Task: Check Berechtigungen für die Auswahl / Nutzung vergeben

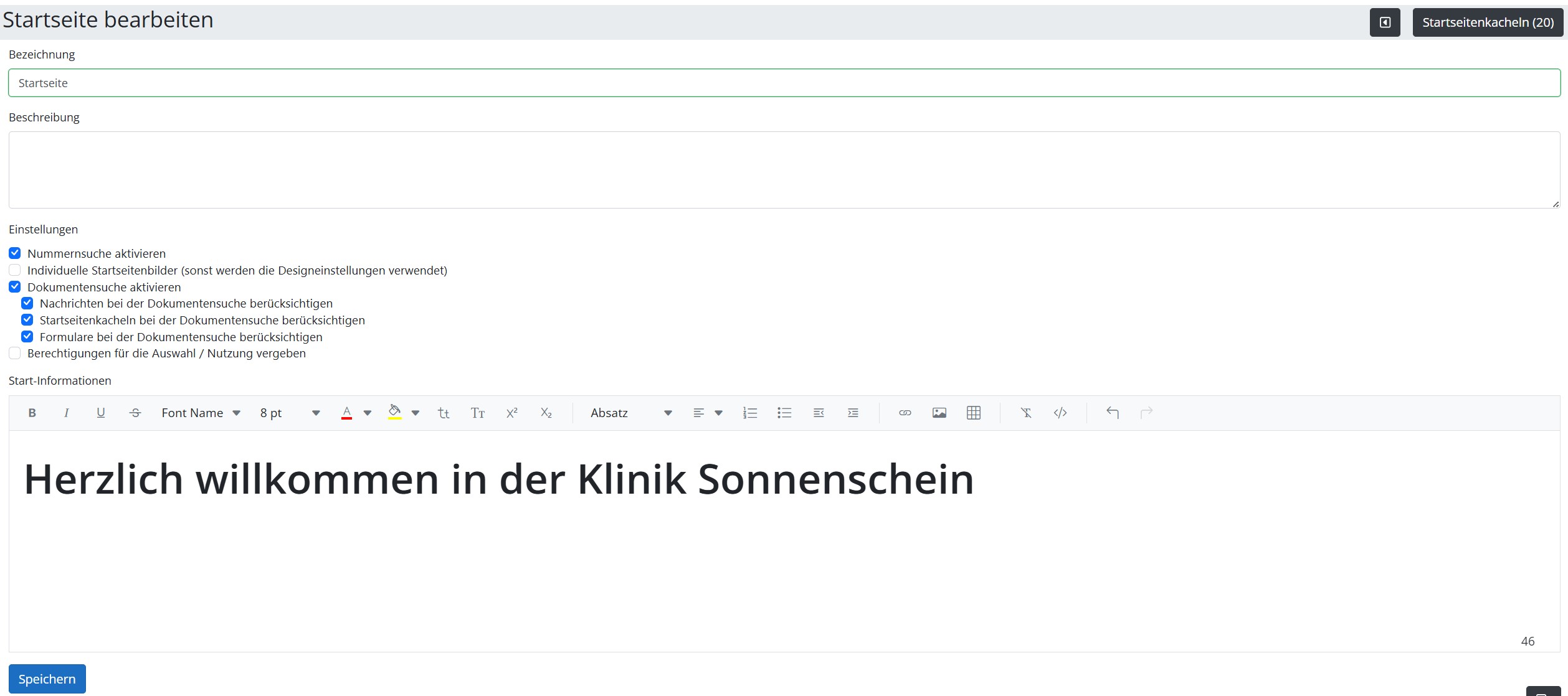Action: click(x=15, y=353)
